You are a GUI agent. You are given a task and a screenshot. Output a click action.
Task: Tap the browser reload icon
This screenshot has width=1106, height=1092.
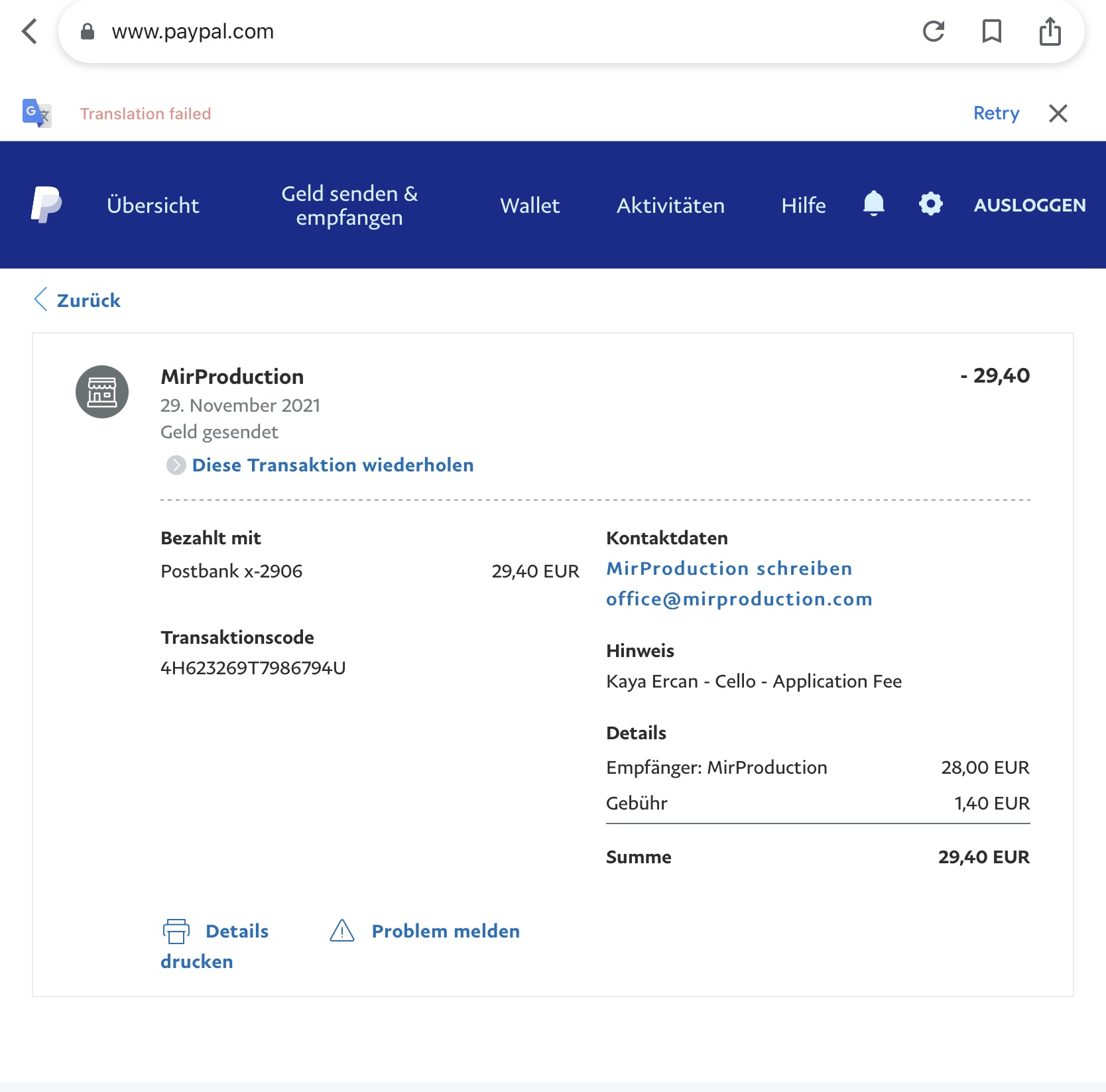click(x=933, y=31)
